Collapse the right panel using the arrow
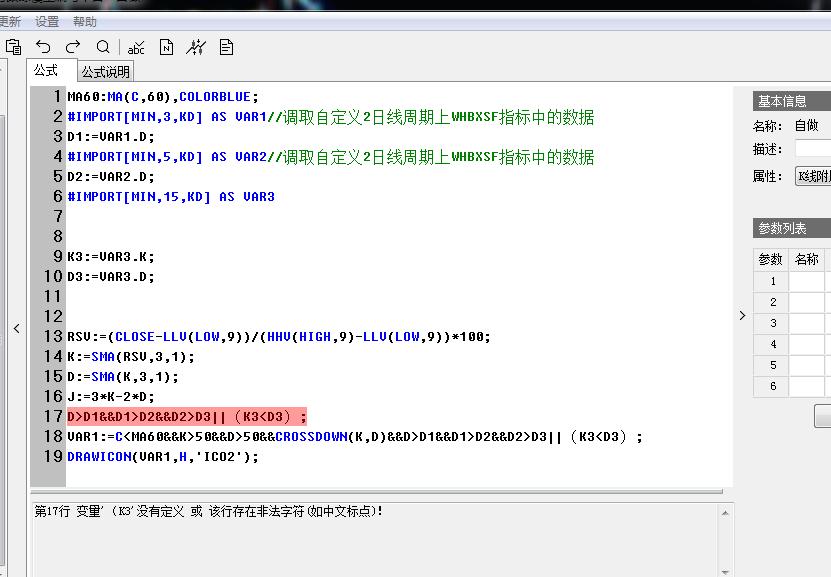The width and height of the screenshot is (831, 577). click(x=742, y=315)
